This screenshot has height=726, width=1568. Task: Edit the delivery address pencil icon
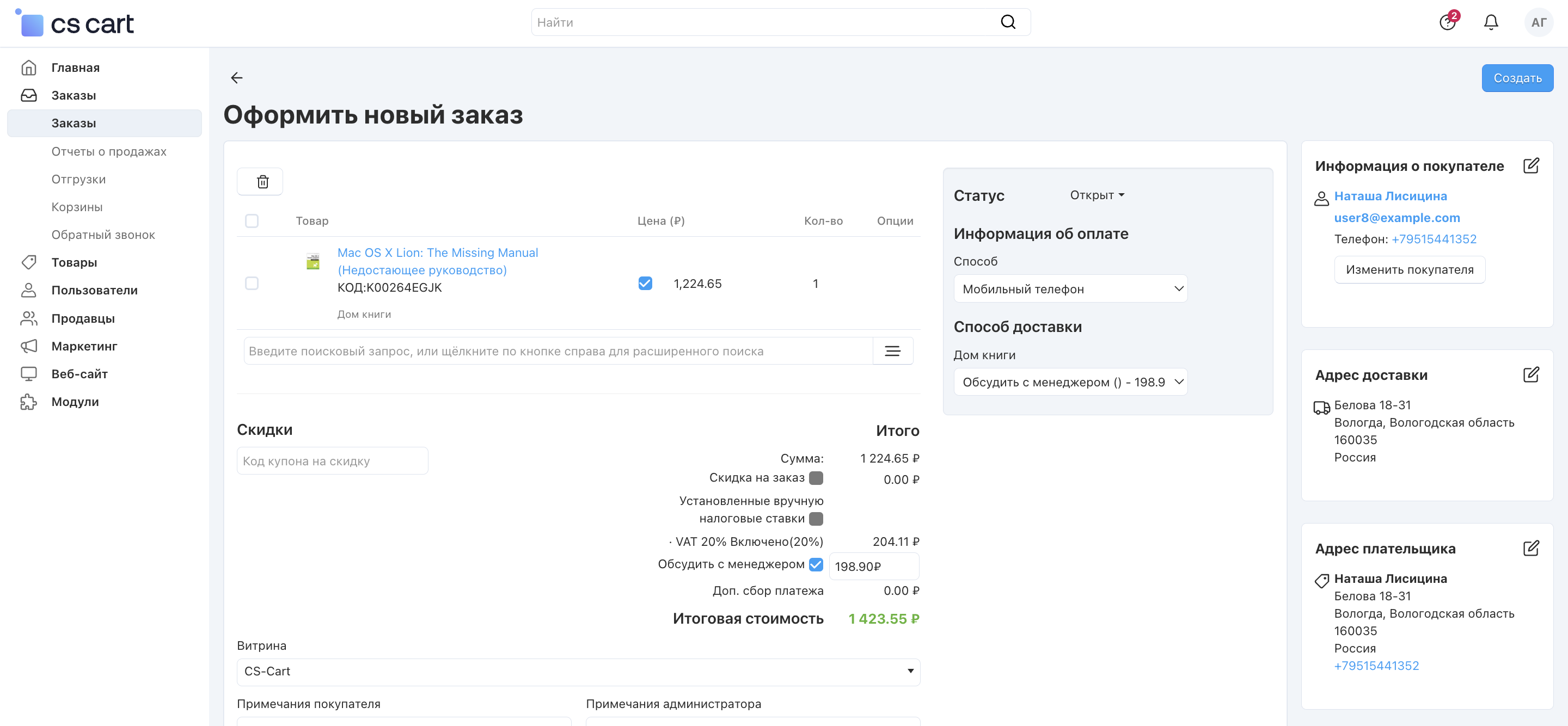click(x=1530, y=374)
